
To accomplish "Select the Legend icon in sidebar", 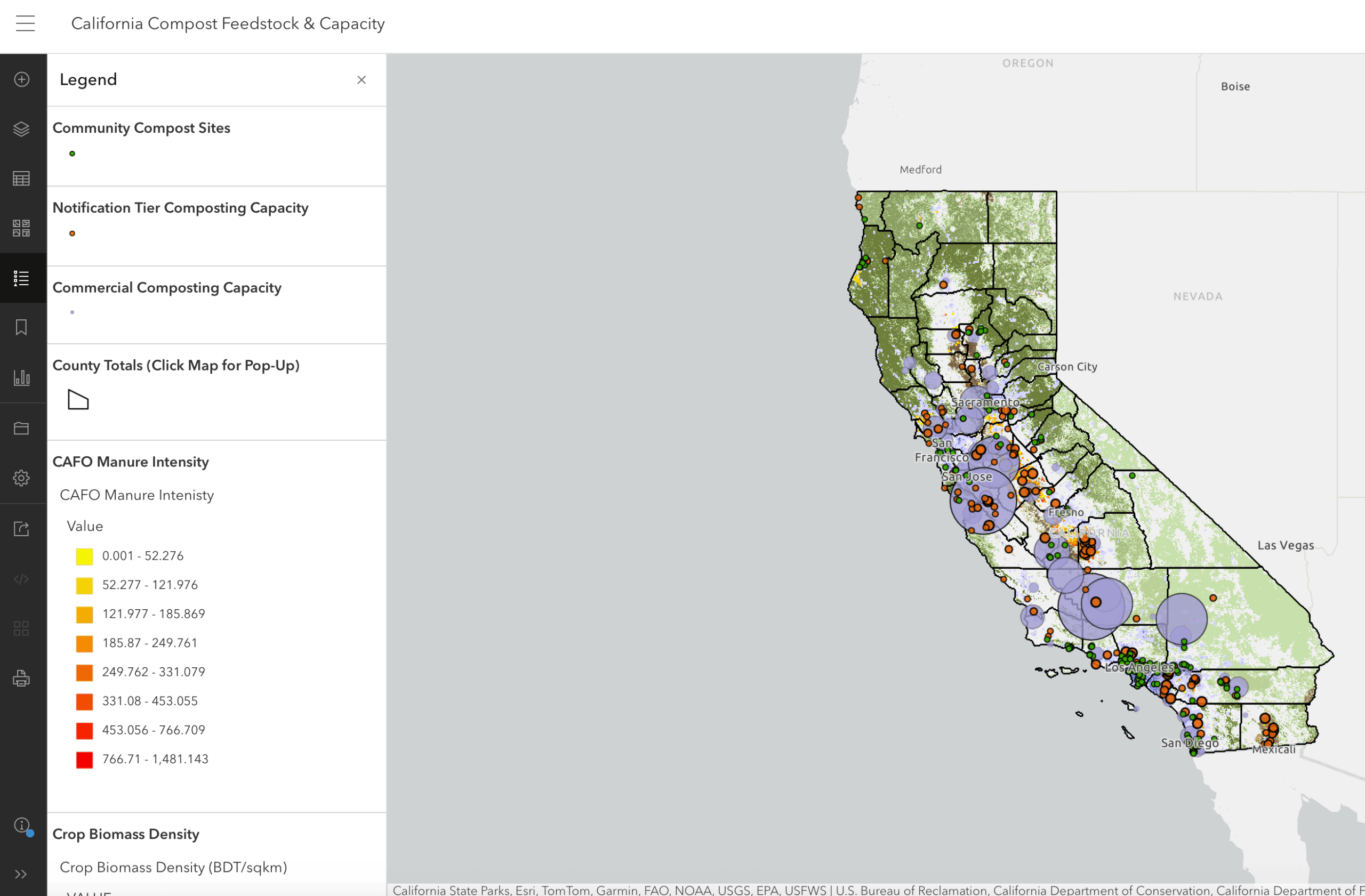I will [x=22, y=278].
